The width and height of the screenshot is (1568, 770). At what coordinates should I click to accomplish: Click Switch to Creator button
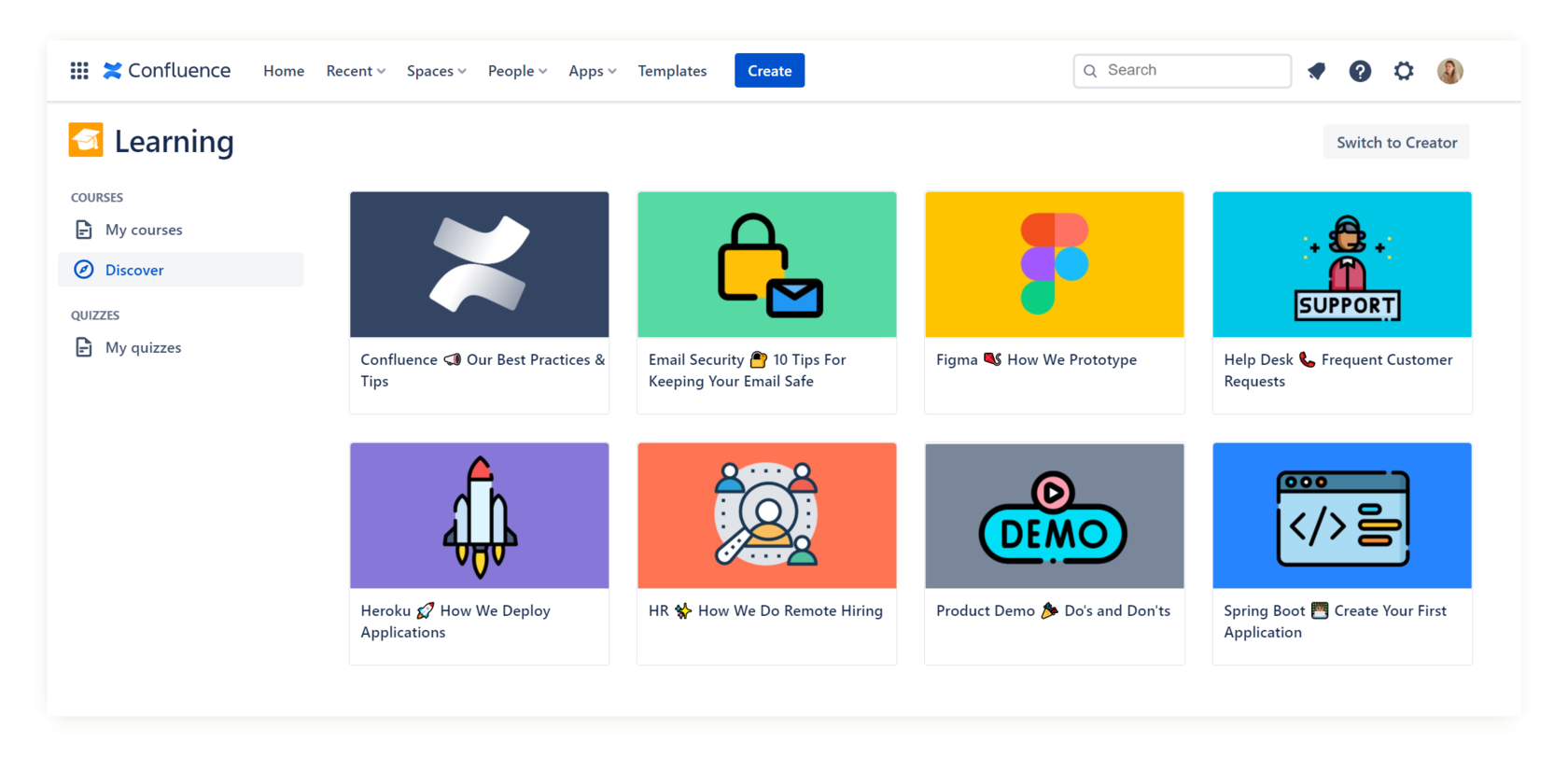(1396, 142)
